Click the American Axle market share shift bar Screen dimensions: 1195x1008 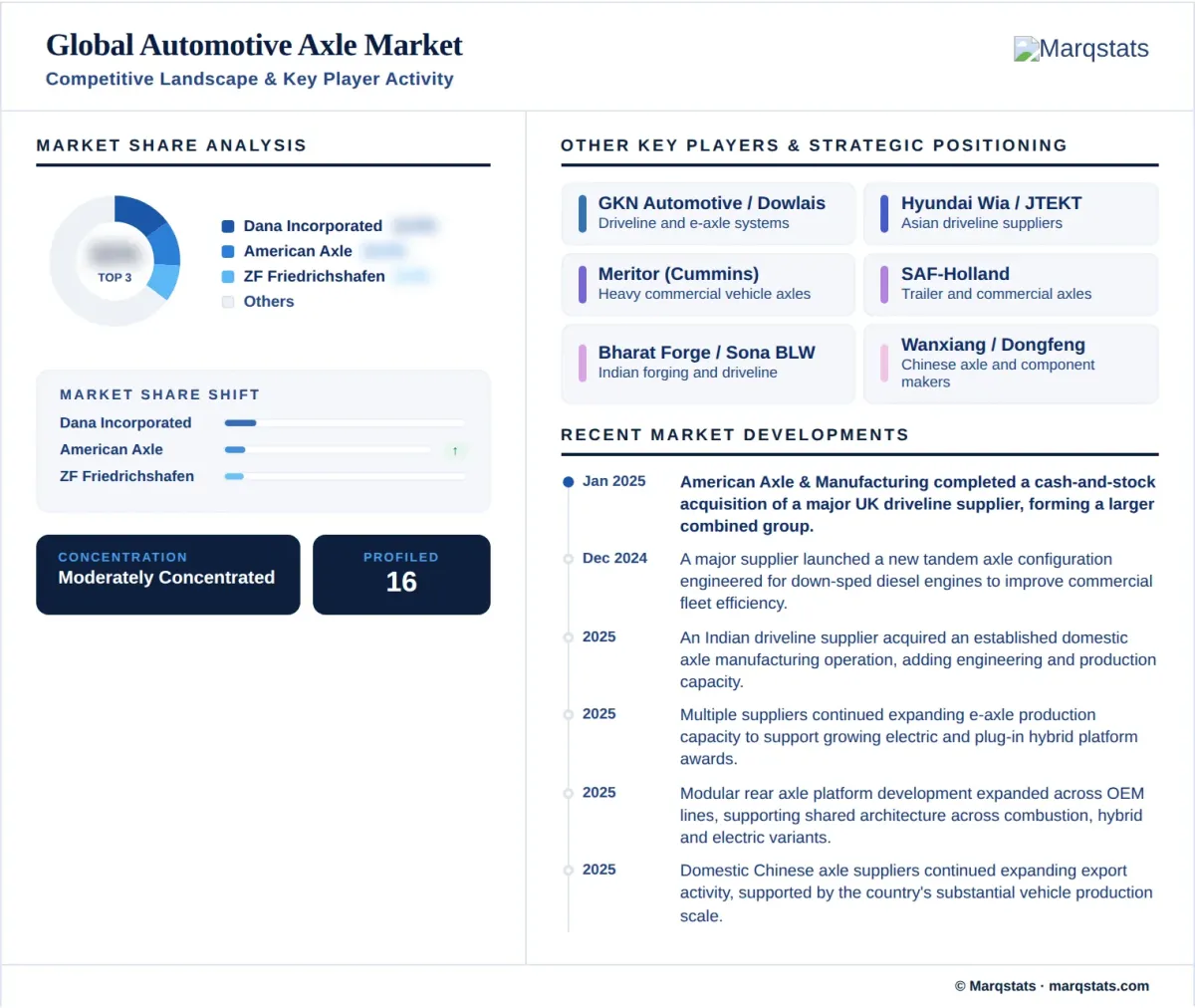tap(328, 450)
